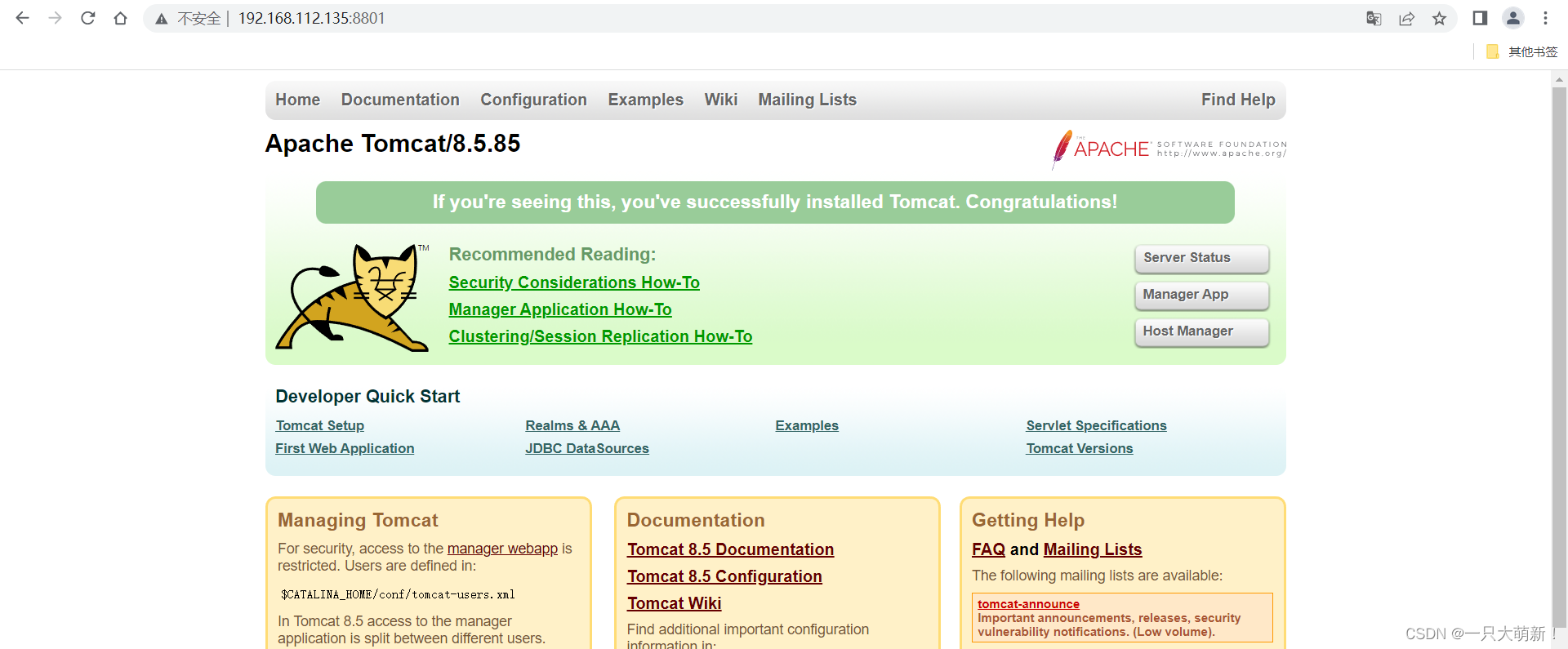Bookmark this page with the star icon
This screenshot has height=649, width=1568.
click(1439, 18)
